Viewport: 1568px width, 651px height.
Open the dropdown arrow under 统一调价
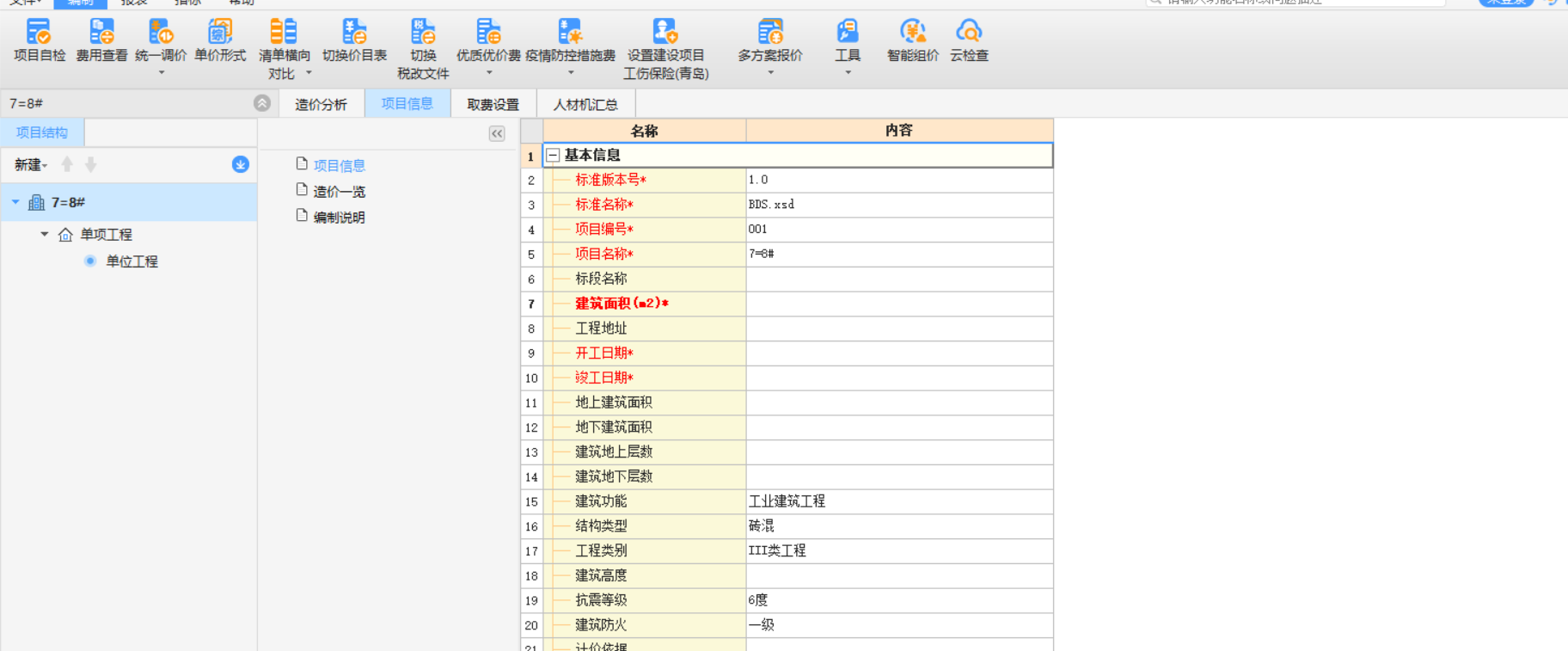click(161, 73)
